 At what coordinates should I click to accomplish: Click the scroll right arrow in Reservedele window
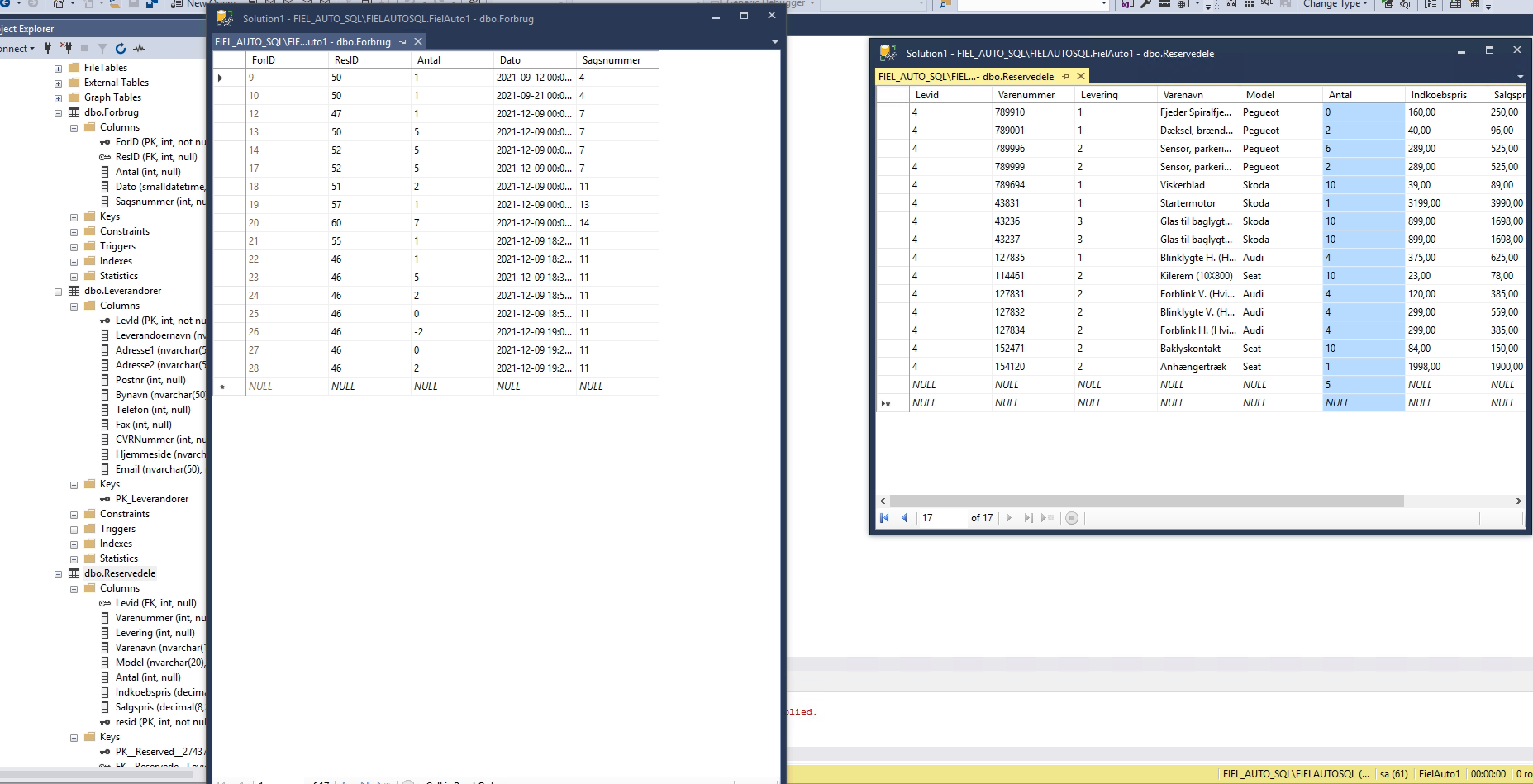1518,501
